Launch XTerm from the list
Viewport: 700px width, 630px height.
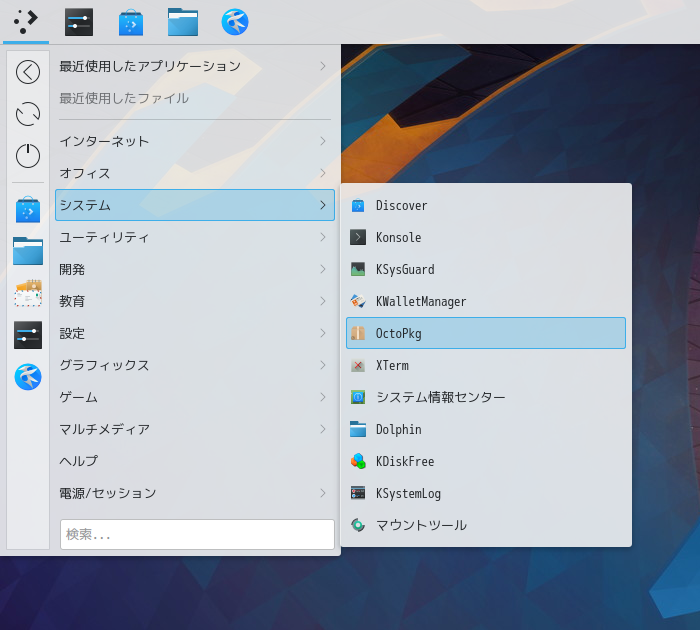(486, 365)
